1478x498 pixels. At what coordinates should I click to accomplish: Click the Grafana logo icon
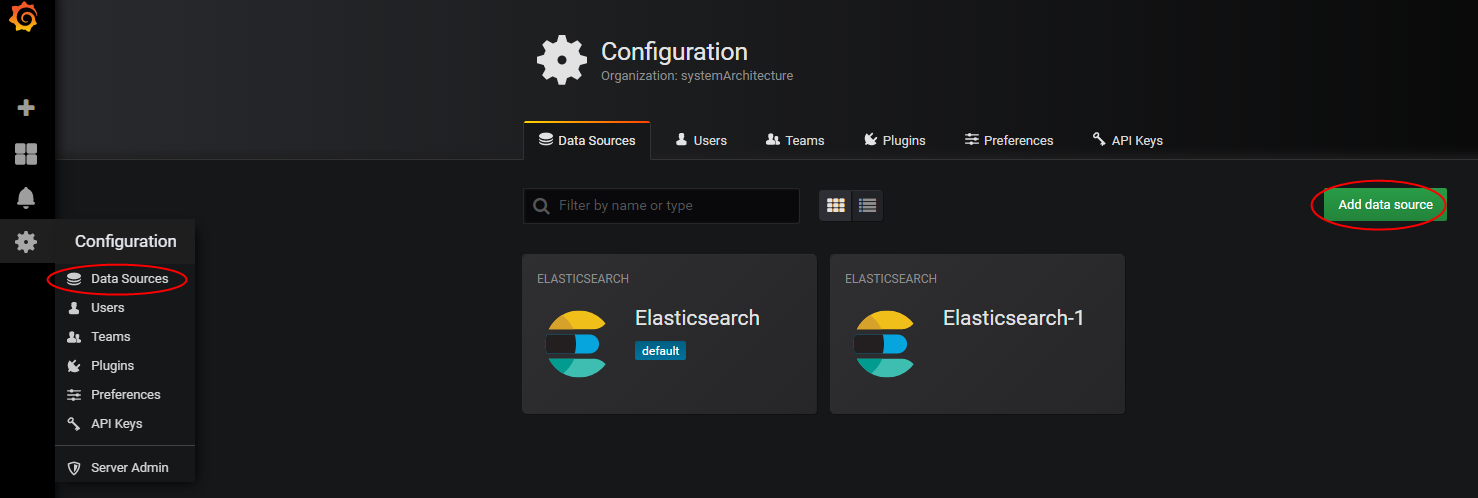tap(23, 18)
